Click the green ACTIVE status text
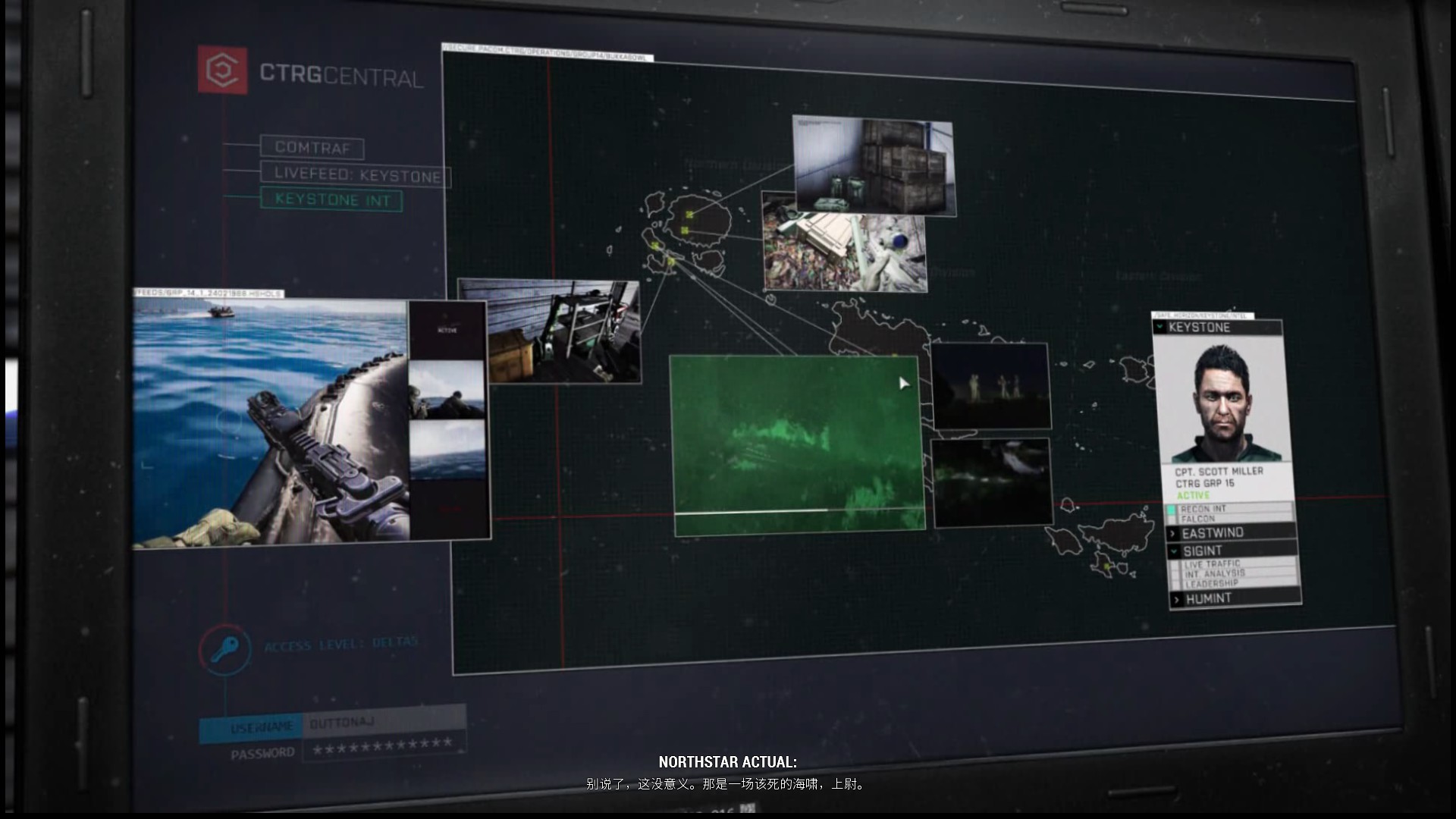 [x=1193, y=495]
